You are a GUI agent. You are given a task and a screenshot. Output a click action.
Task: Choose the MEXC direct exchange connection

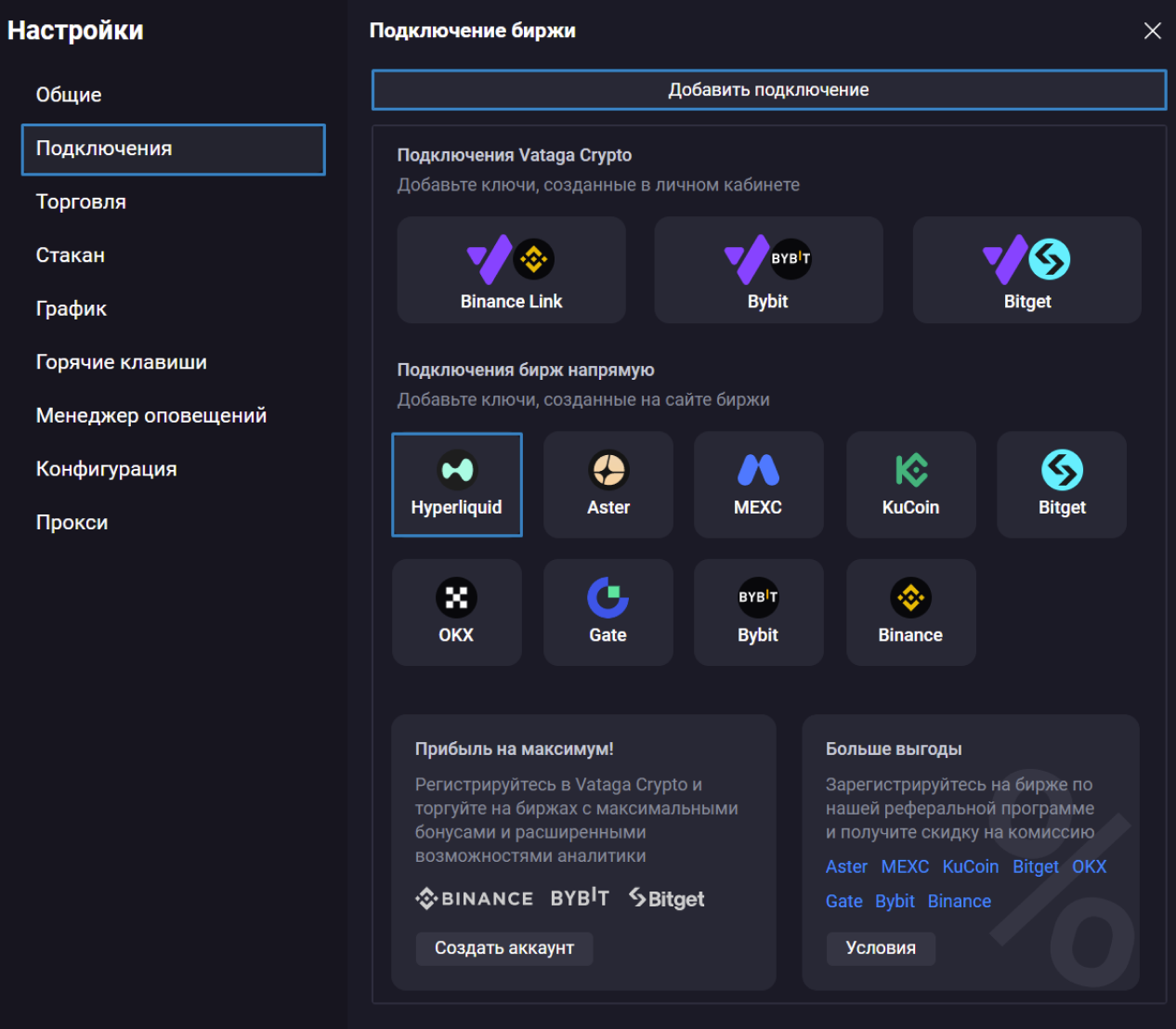pos(758,485)
